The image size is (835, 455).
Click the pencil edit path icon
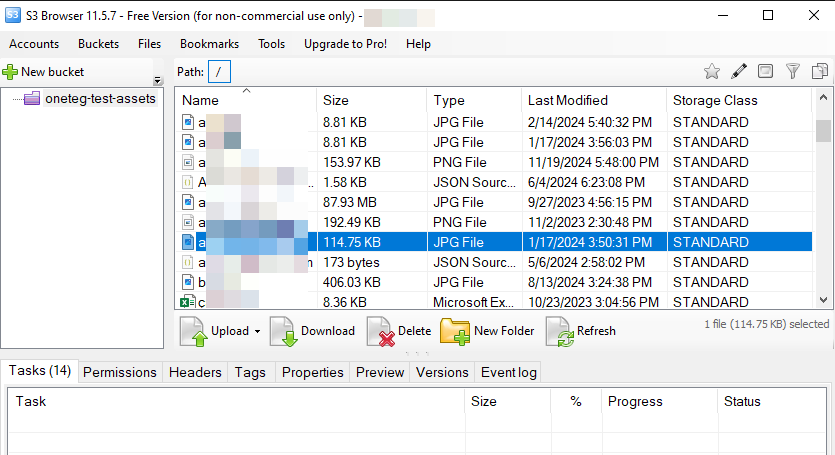click(739, 71)
